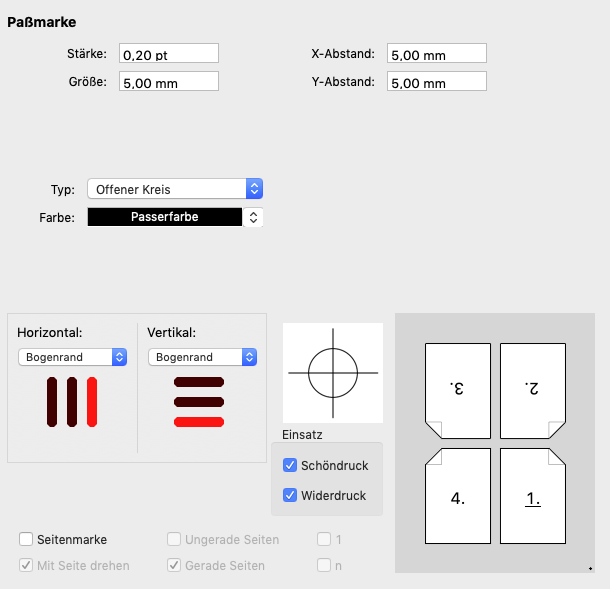Disable the Schöndruck checkbox
610x589 pixels.
(x=290, y=465)
